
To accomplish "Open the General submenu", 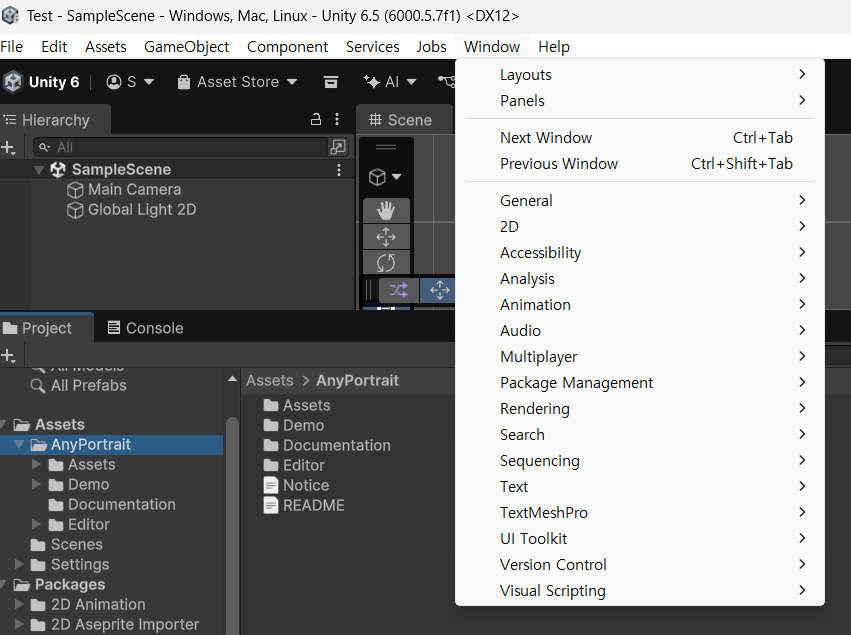I will pos(640,201).
